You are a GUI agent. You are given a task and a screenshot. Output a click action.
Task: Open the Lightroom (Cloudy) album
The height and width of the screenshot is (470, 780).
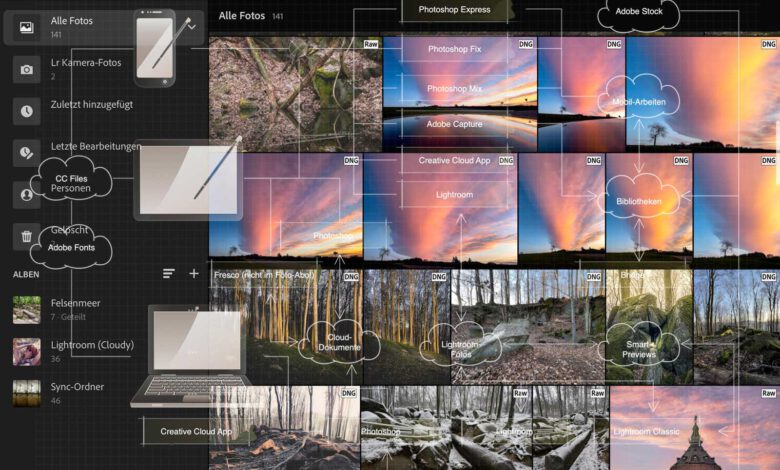point(92,345)
